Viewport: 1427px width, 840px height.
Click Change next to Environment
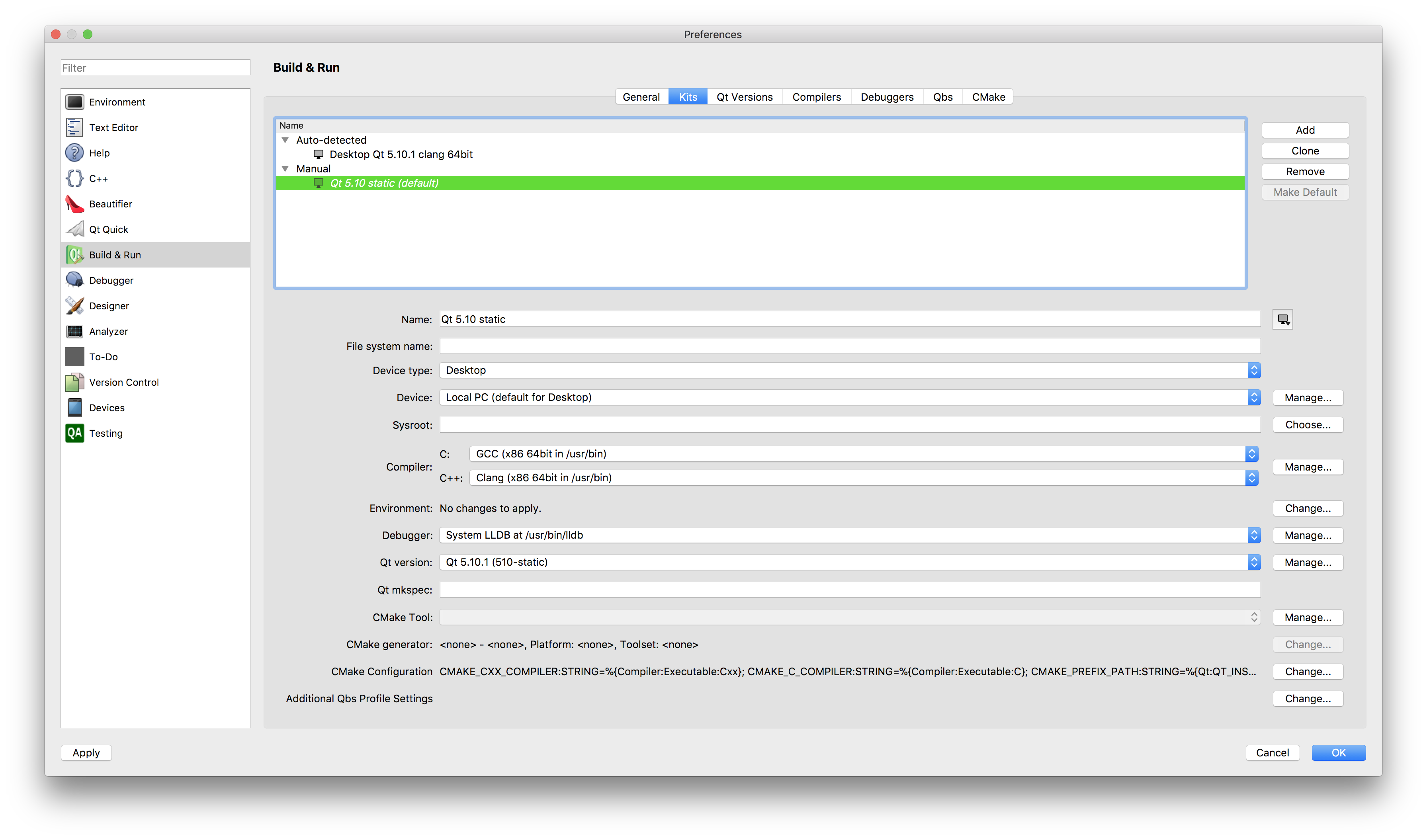tap(1308, 508)
